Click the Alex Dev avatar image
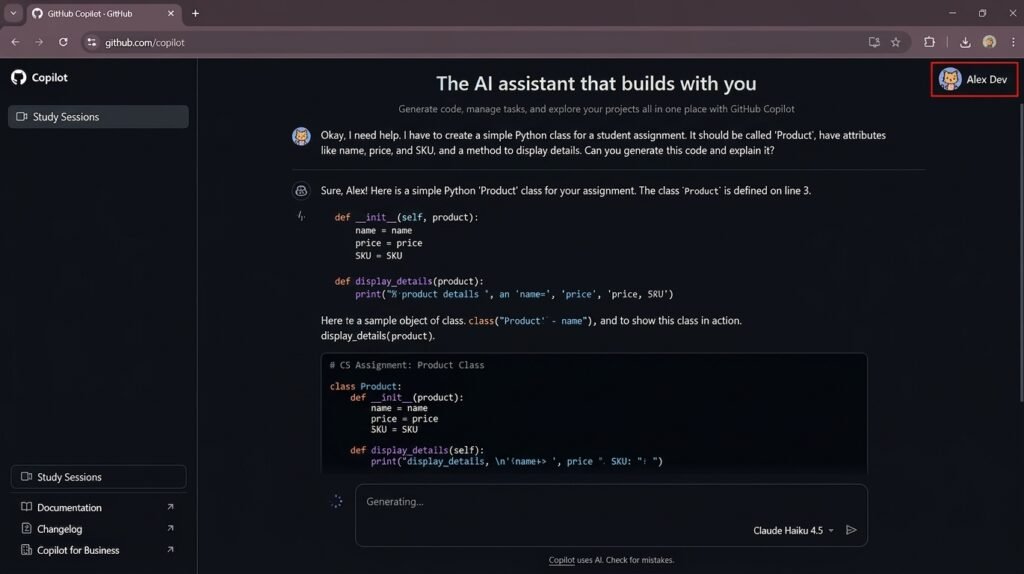Viewport: 1024px width, 574px height. pyautogui.click(x=950, y=80)
